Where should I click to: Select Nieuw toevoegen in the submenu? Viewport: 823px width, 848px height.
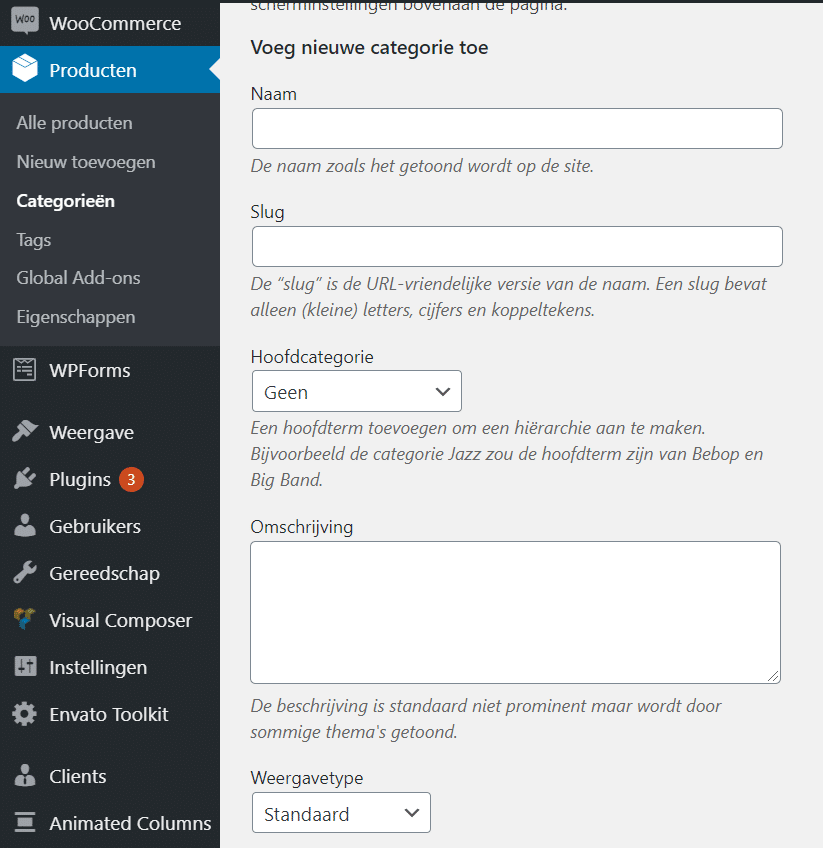coord(86,162)
